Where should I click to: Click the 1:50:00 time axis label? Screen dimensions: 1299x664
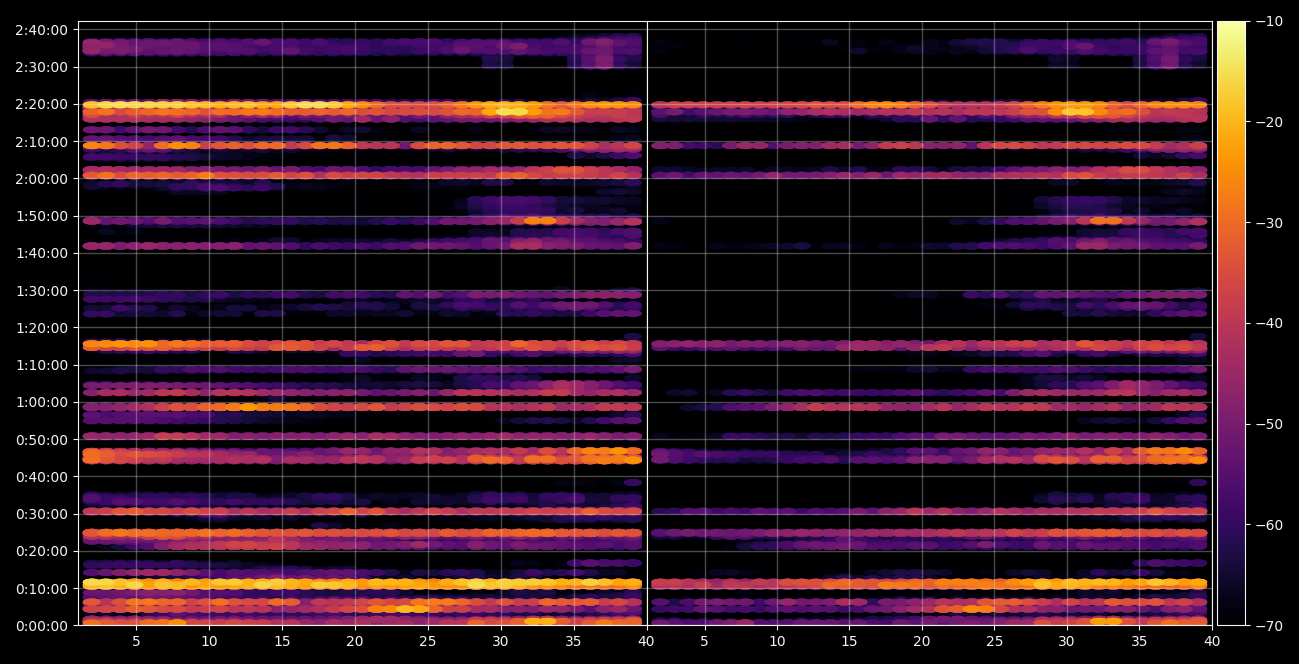pos(41,216)
